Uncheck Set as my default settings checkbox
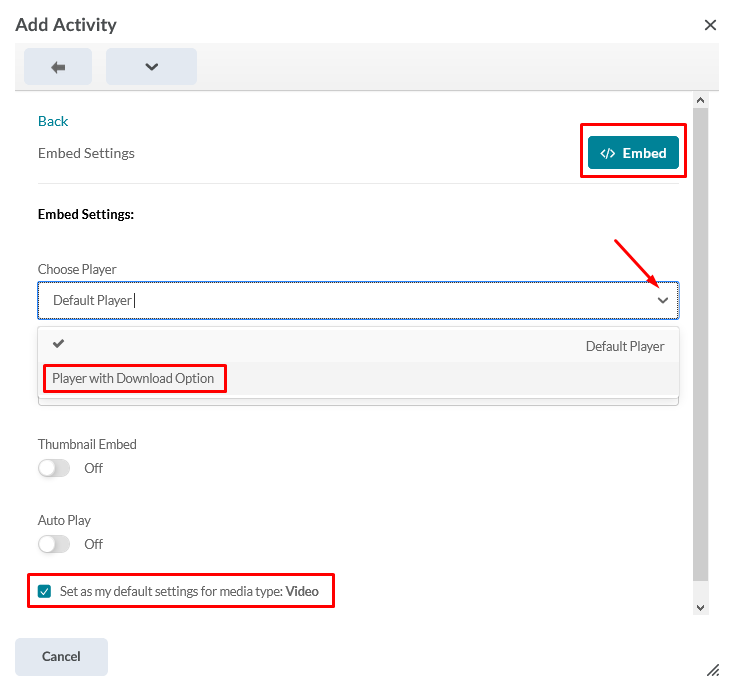732x689 pixels. [44, 591]
